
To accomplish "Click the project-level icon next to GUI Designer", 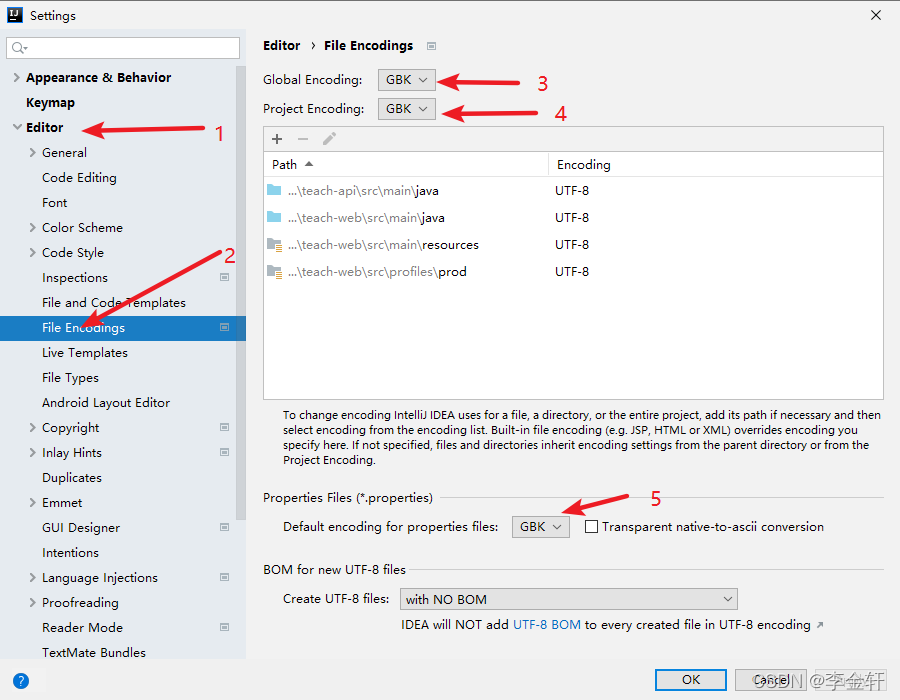I will pos(224,527).
